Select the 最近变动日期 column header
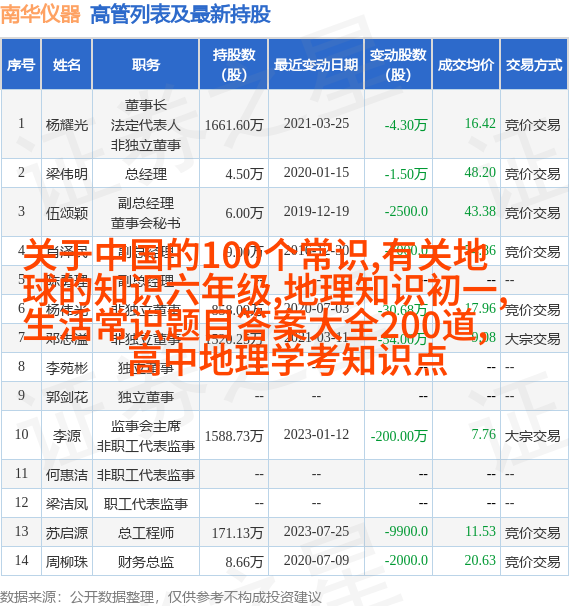569x606 pixels. 316,65
